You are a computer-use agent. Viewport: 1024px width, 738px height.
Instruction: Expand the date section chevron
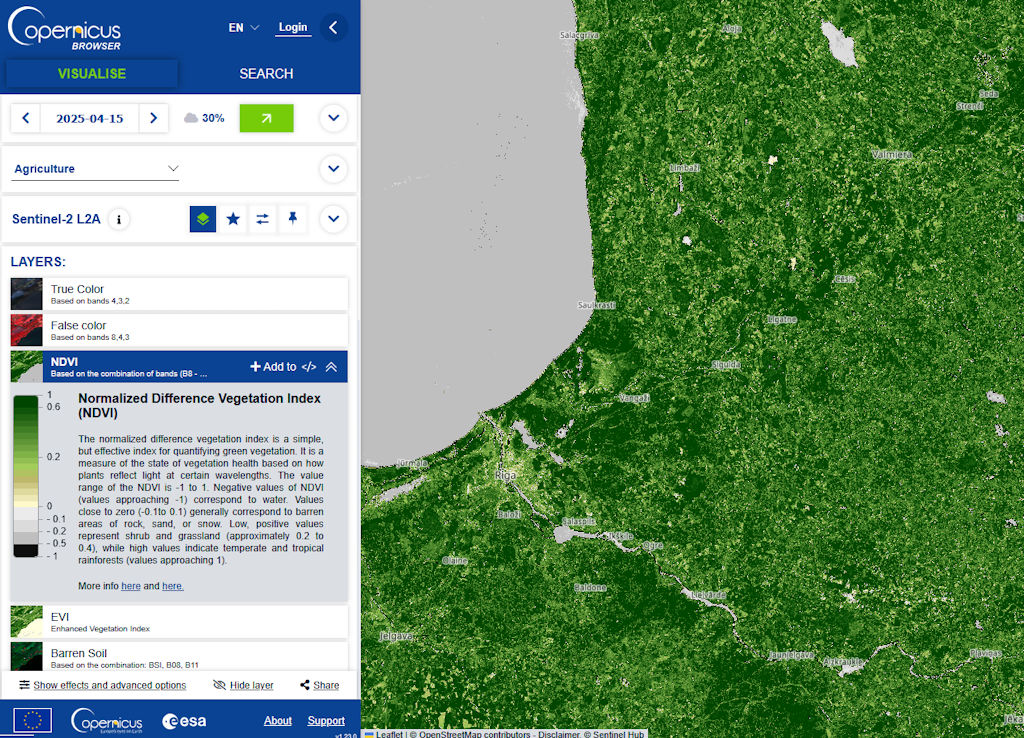tap(333, 118)
